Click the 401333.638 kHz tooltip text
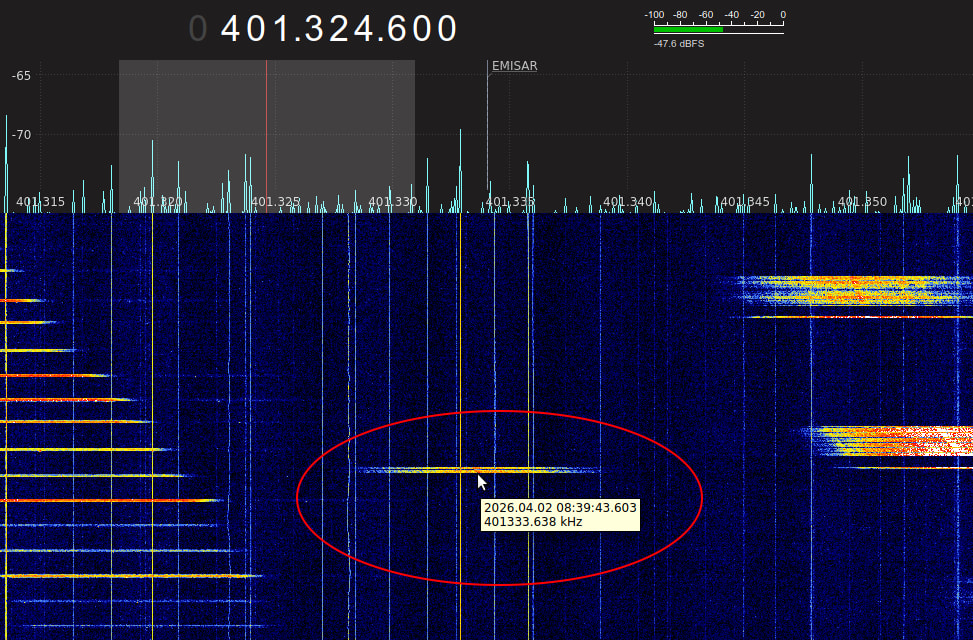 tap(533, 521)
